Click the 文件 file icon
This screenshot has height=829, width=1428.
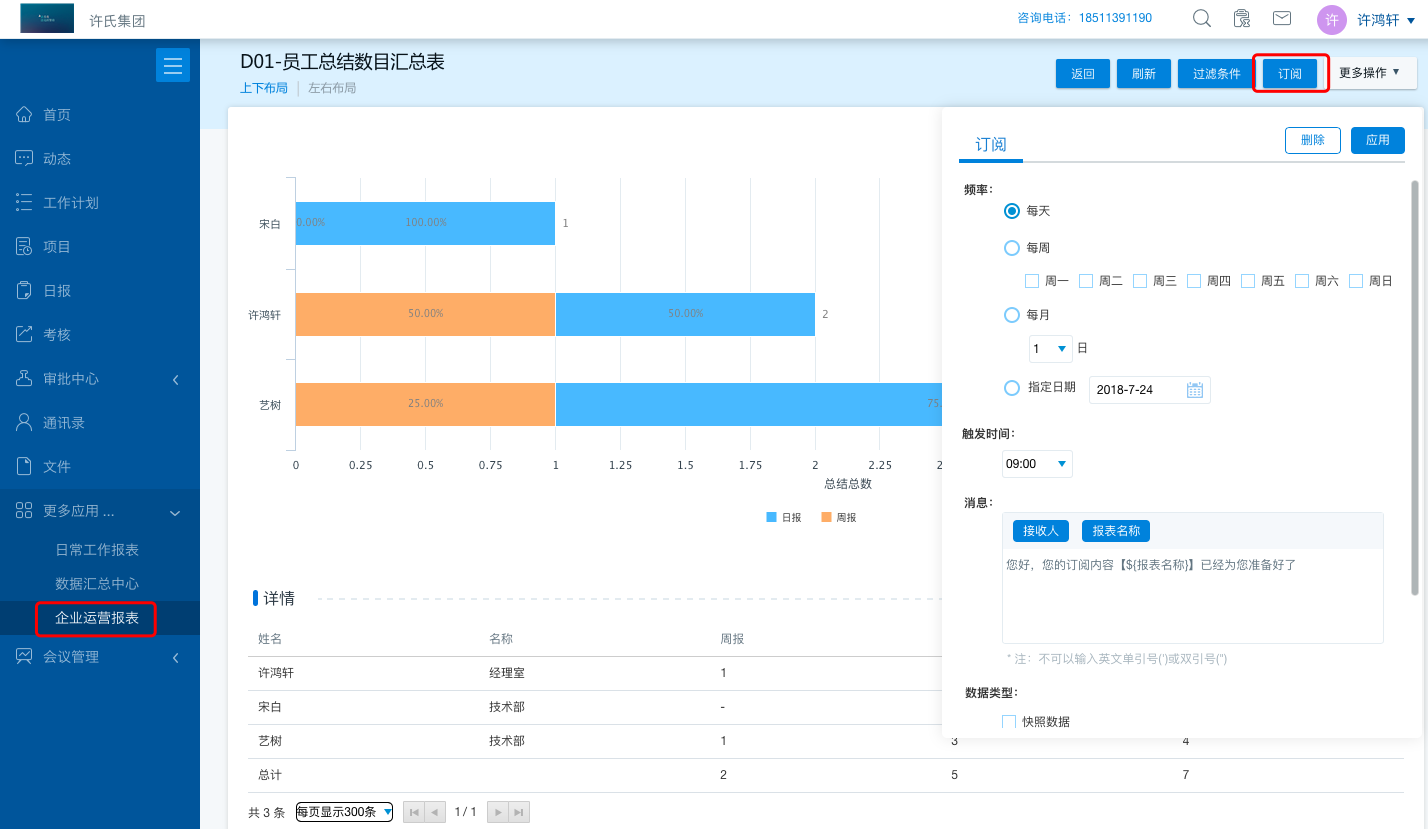25,466
